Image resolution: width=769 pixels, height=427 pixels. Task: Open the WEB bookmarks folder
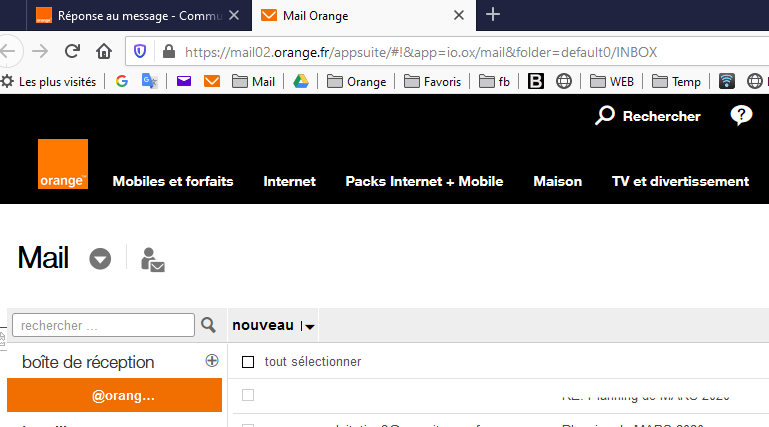(x=612, y=82)
